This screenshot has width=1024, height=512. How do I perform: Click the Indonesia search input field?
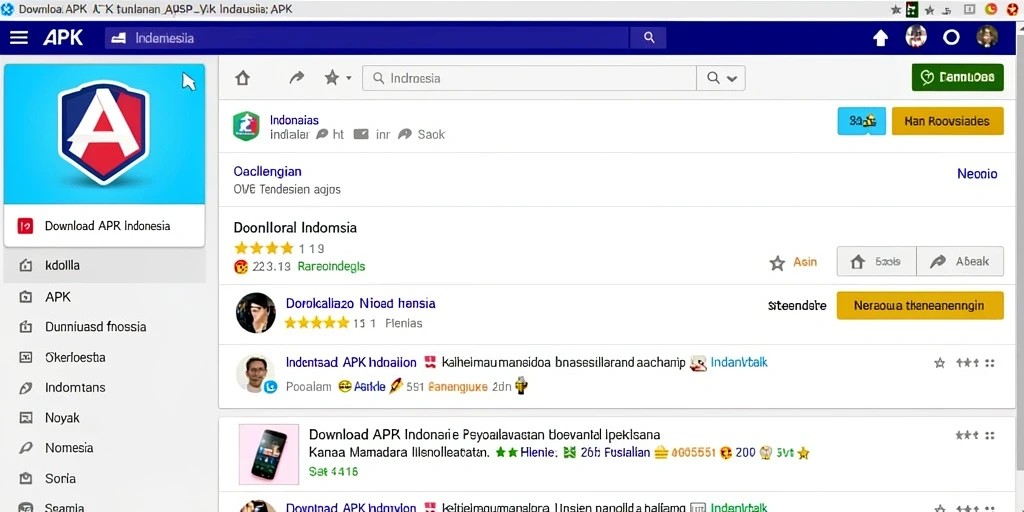pos(530,78)
